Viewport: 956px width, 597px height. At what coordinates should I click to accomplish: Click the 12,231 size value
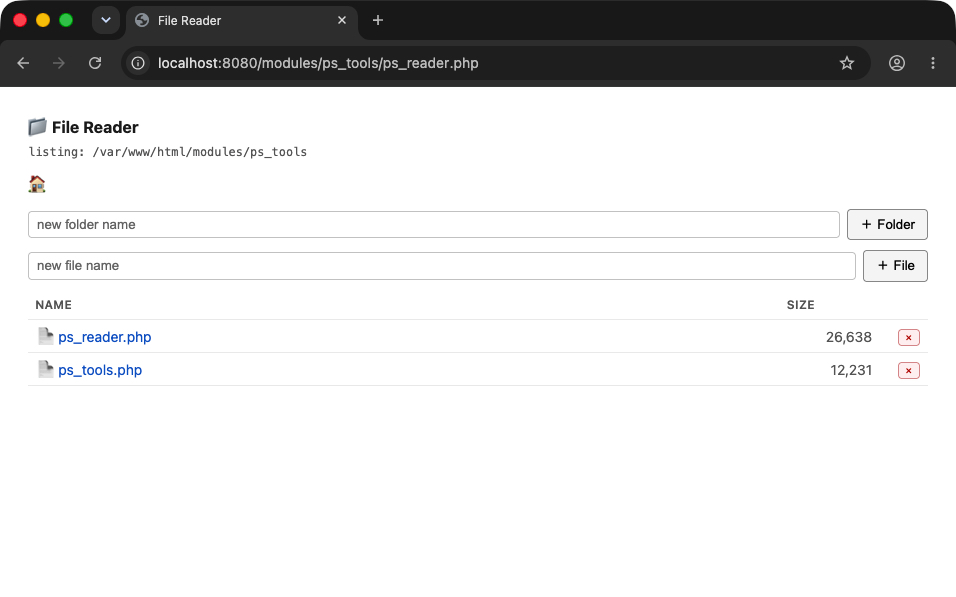click(851, 370)
